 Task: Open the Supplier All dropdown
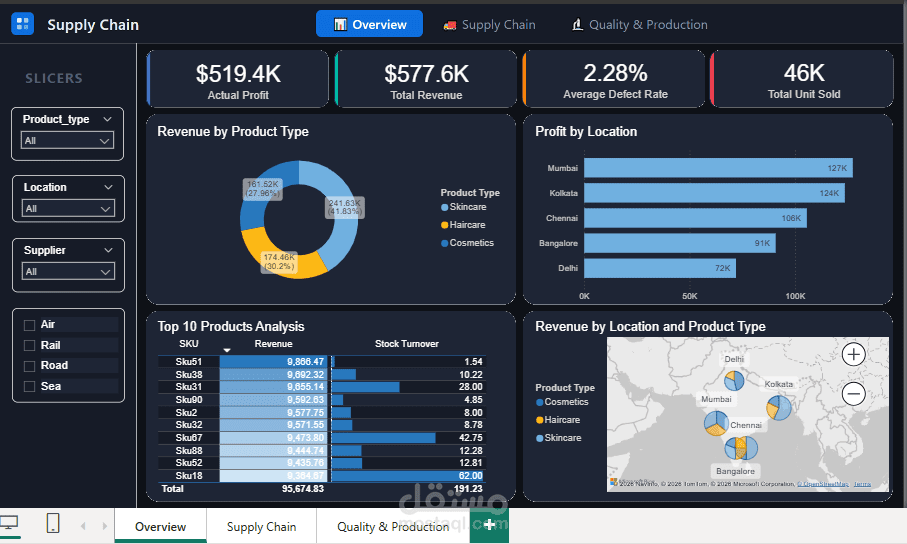68,271
